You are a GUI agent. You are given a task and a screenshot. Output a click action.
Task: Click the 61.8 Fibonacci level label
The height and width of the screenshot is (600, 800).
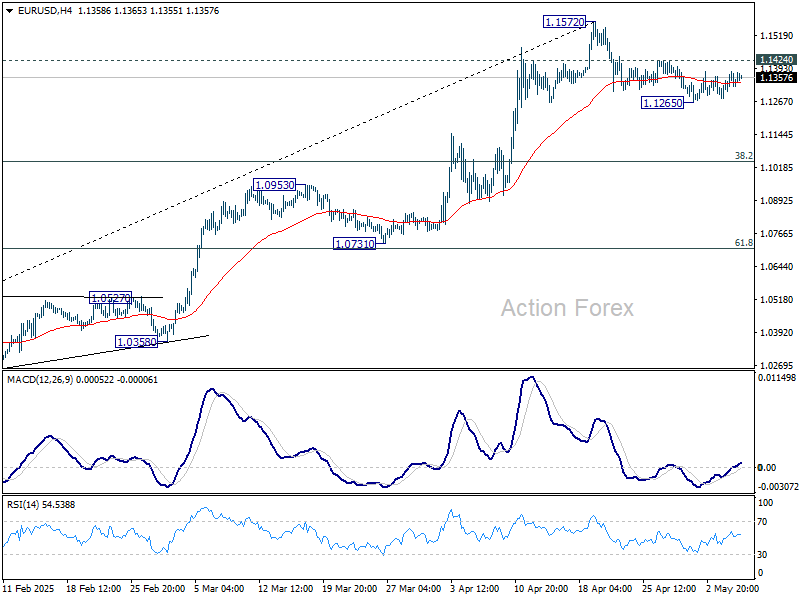pos(744,243)
